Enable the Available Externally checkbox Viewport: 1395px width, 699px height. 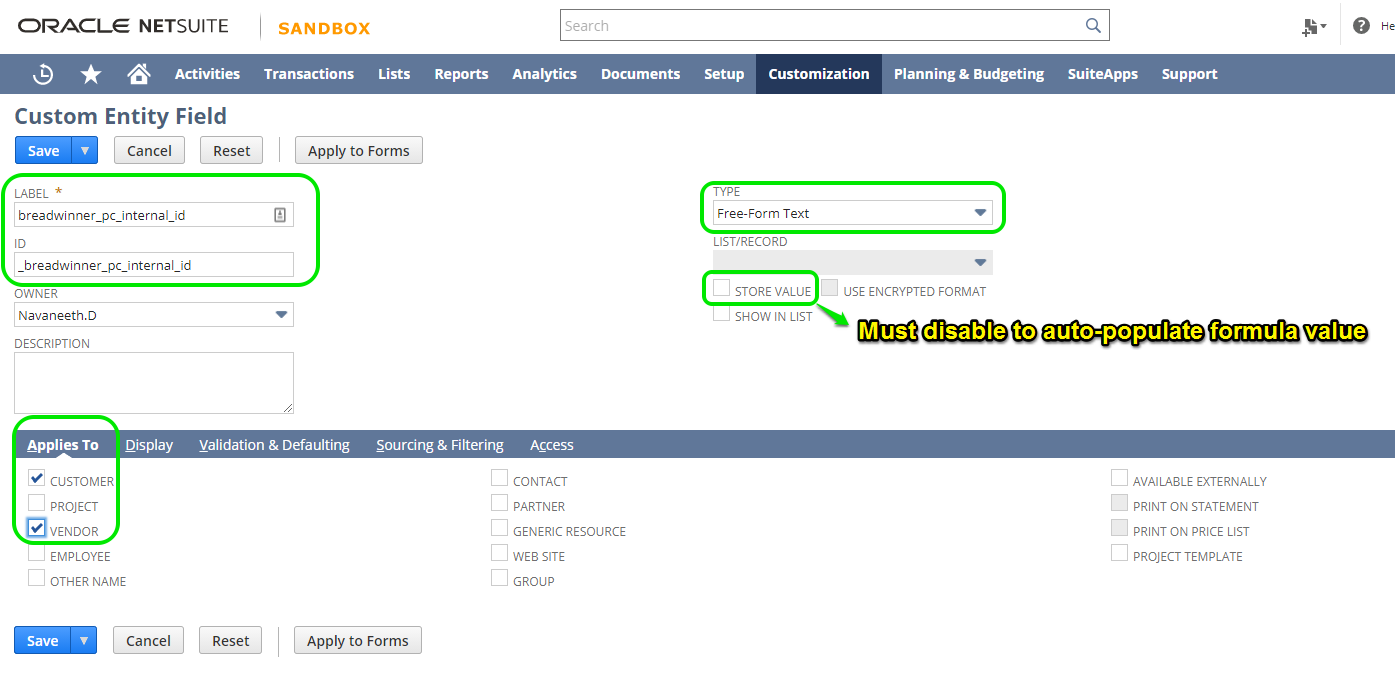[1119, 478]
